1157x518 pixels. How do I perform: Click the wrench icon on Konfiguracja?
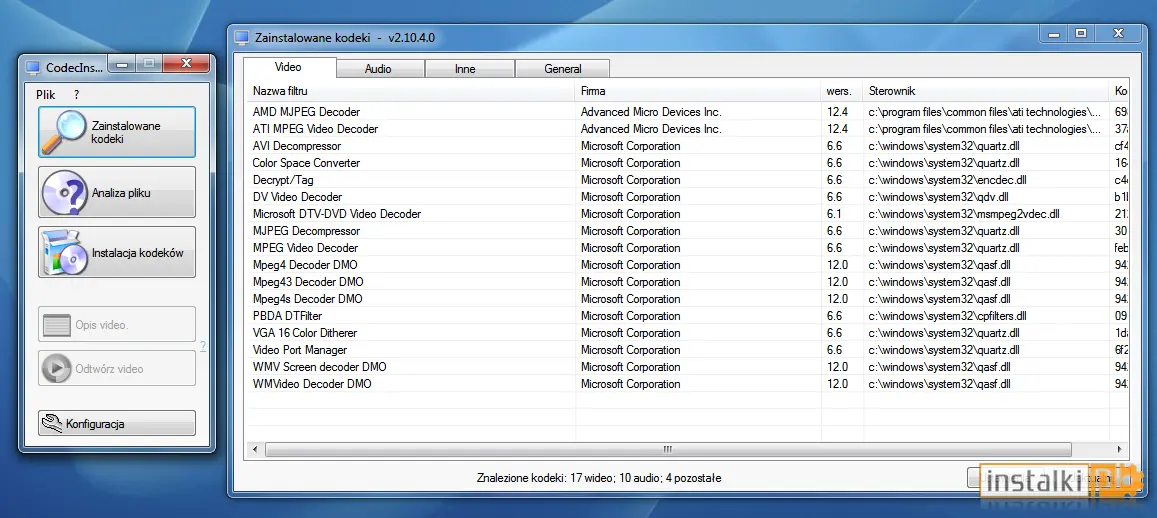(52, 424)
